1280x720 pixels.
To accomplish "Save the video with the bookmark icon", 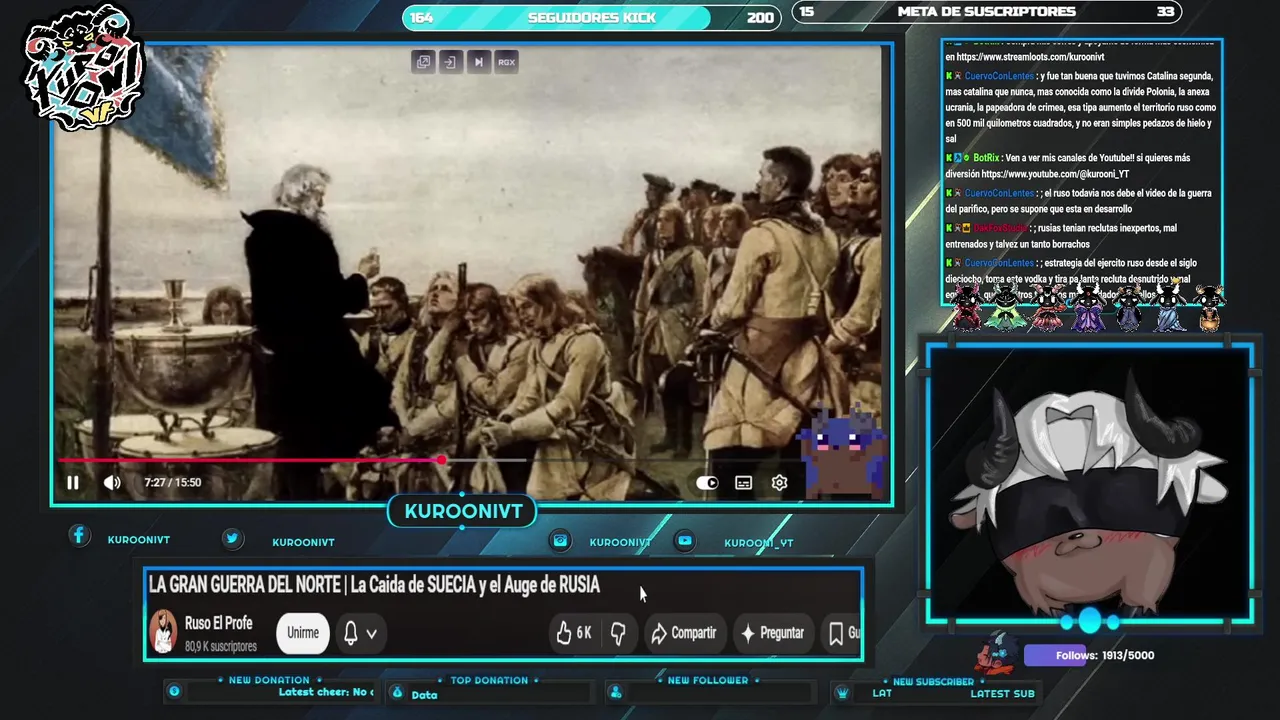I will [x=836, y=633].
